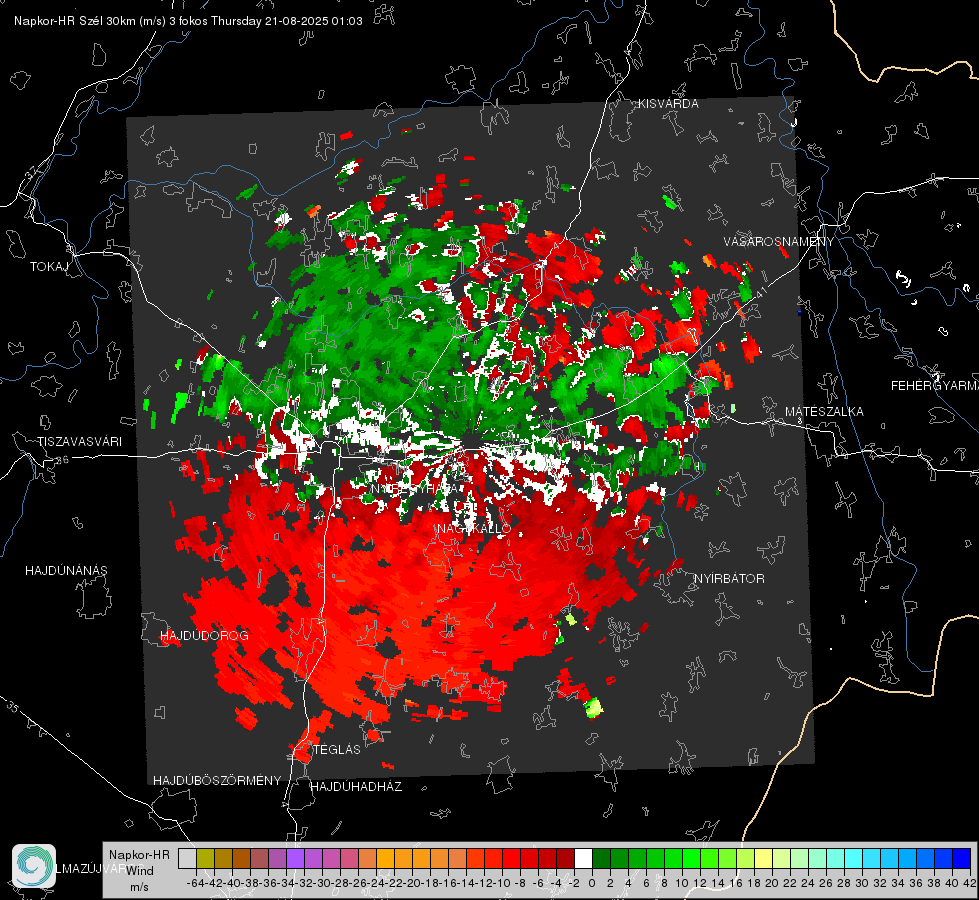Click the 42 value on the legend scale
Screen dimensions: 979x900
970,883
